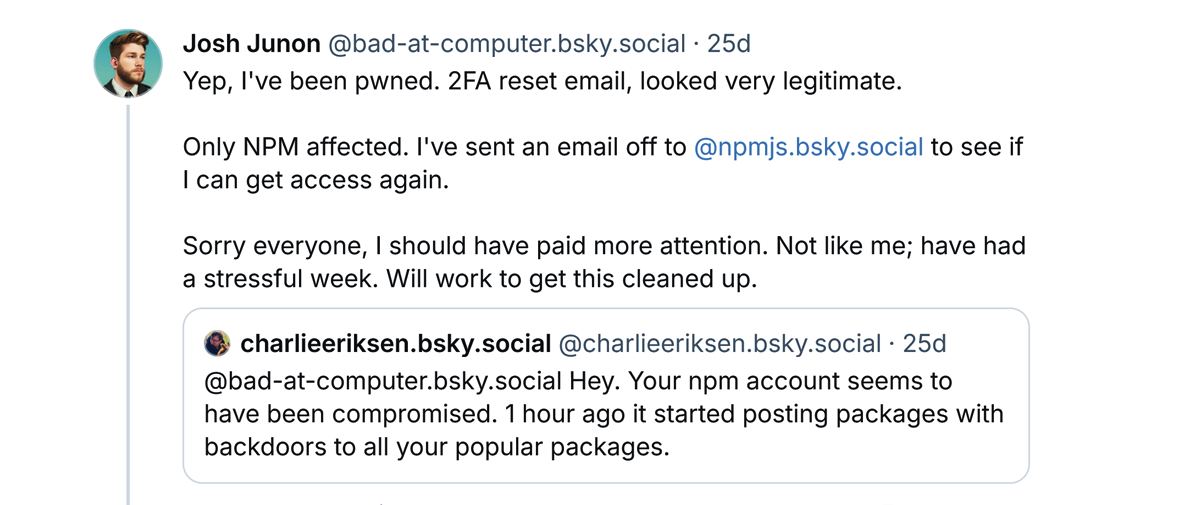Click the "have been compromised. 1 hour ago" line in quote
1200x505 pixels.
pos(395,414)
